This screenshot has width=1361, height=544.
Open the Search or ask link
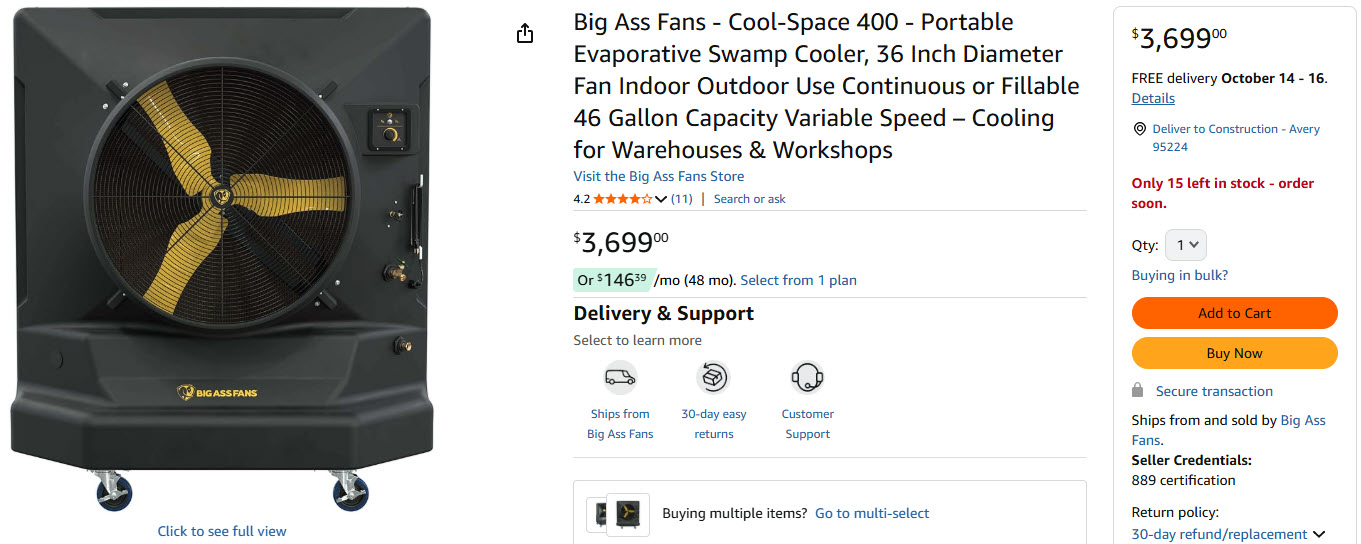tap(749, 199)
